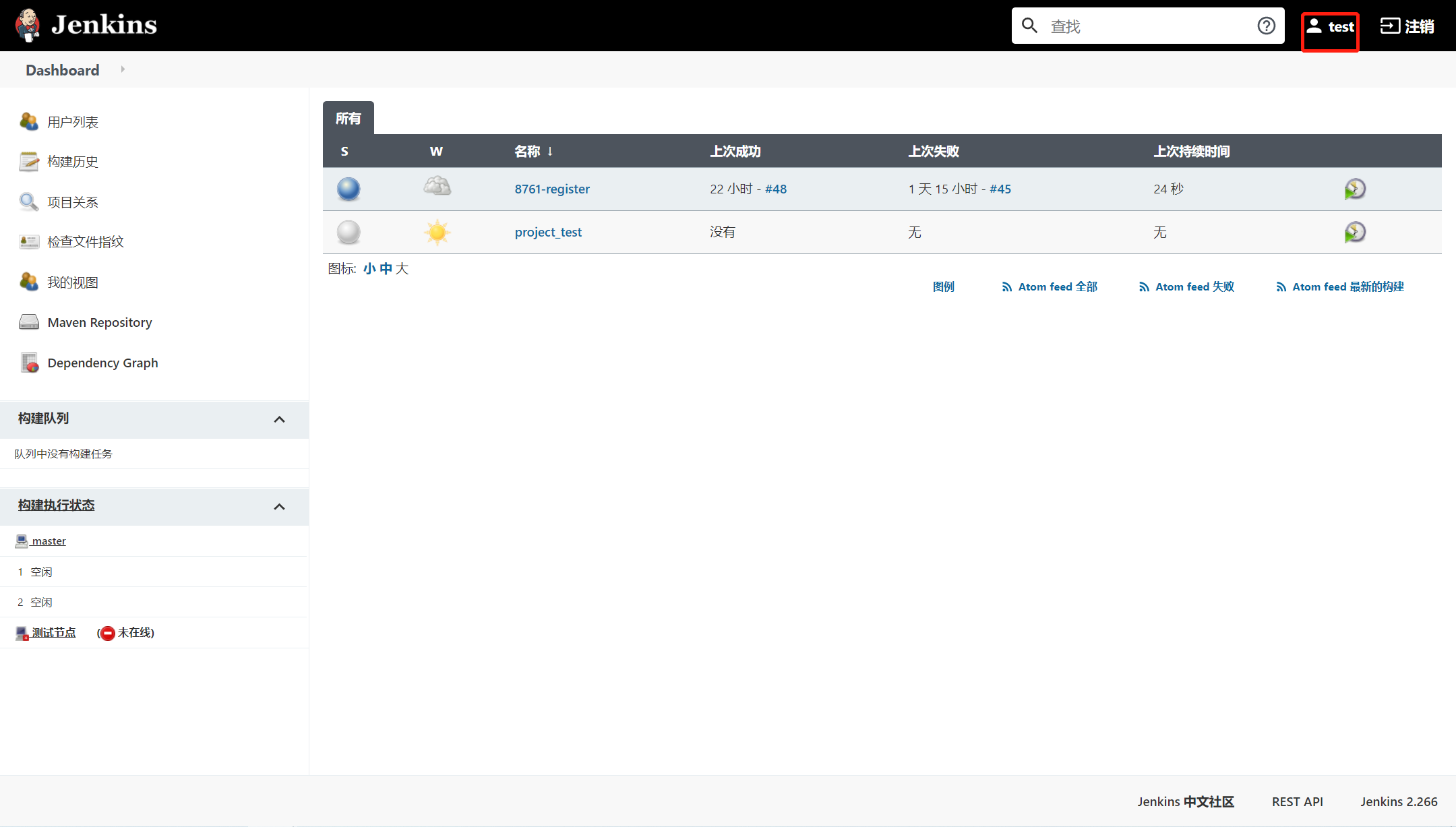Click the sunny weather icon of project_test
1456x827 pixels.
pos(437,232)
